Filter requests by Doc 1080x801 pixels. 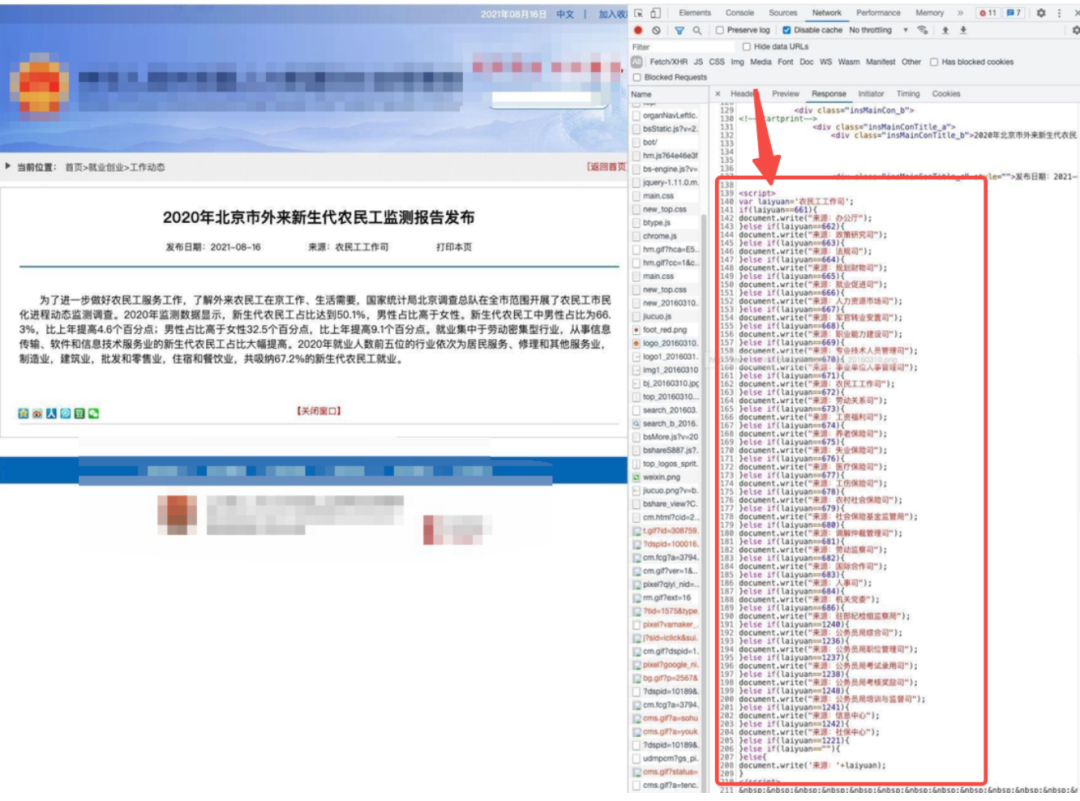(807, 62)
